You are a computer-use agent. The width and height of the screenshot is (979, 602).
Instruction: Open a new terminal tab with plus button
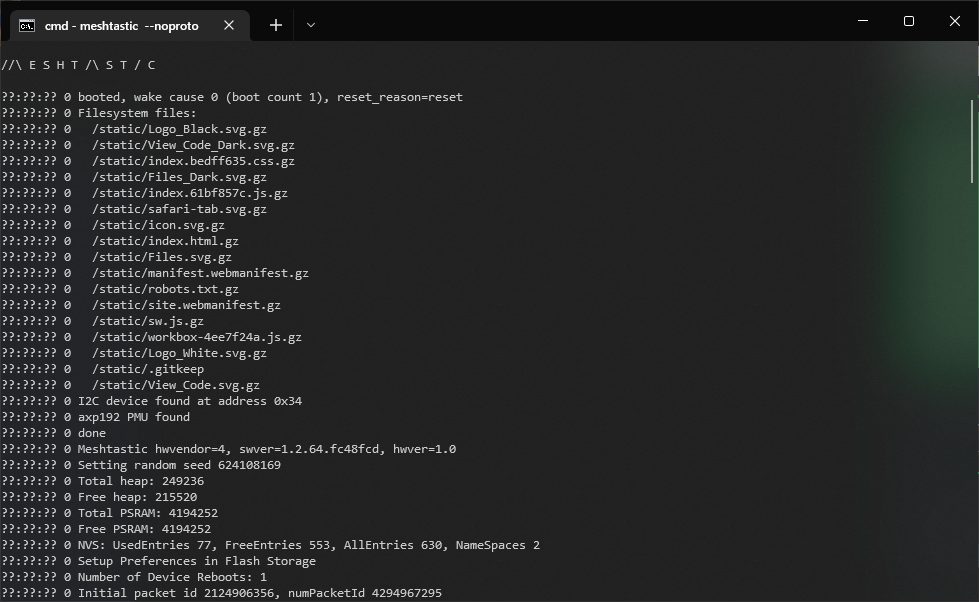276,25
